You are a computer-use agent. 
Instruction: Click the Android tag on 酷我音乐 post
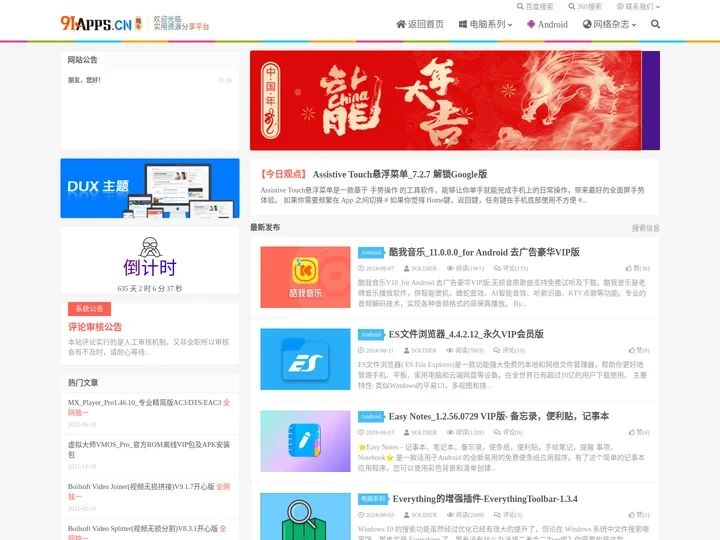tap(371, 253)
